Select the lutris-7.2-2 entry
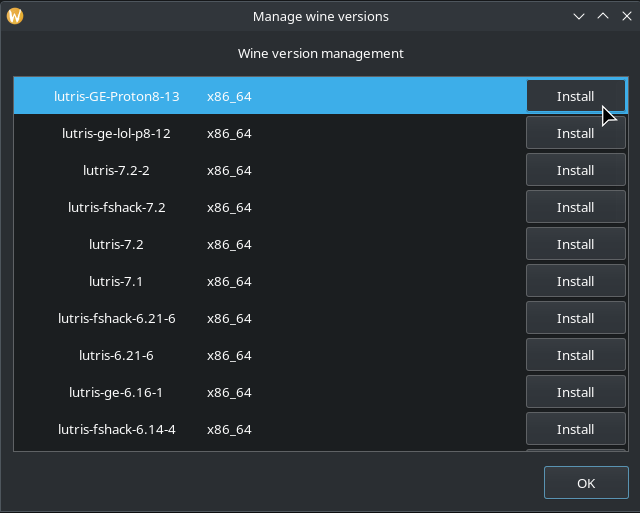This screenshot has height=513, width=640. 116,170
